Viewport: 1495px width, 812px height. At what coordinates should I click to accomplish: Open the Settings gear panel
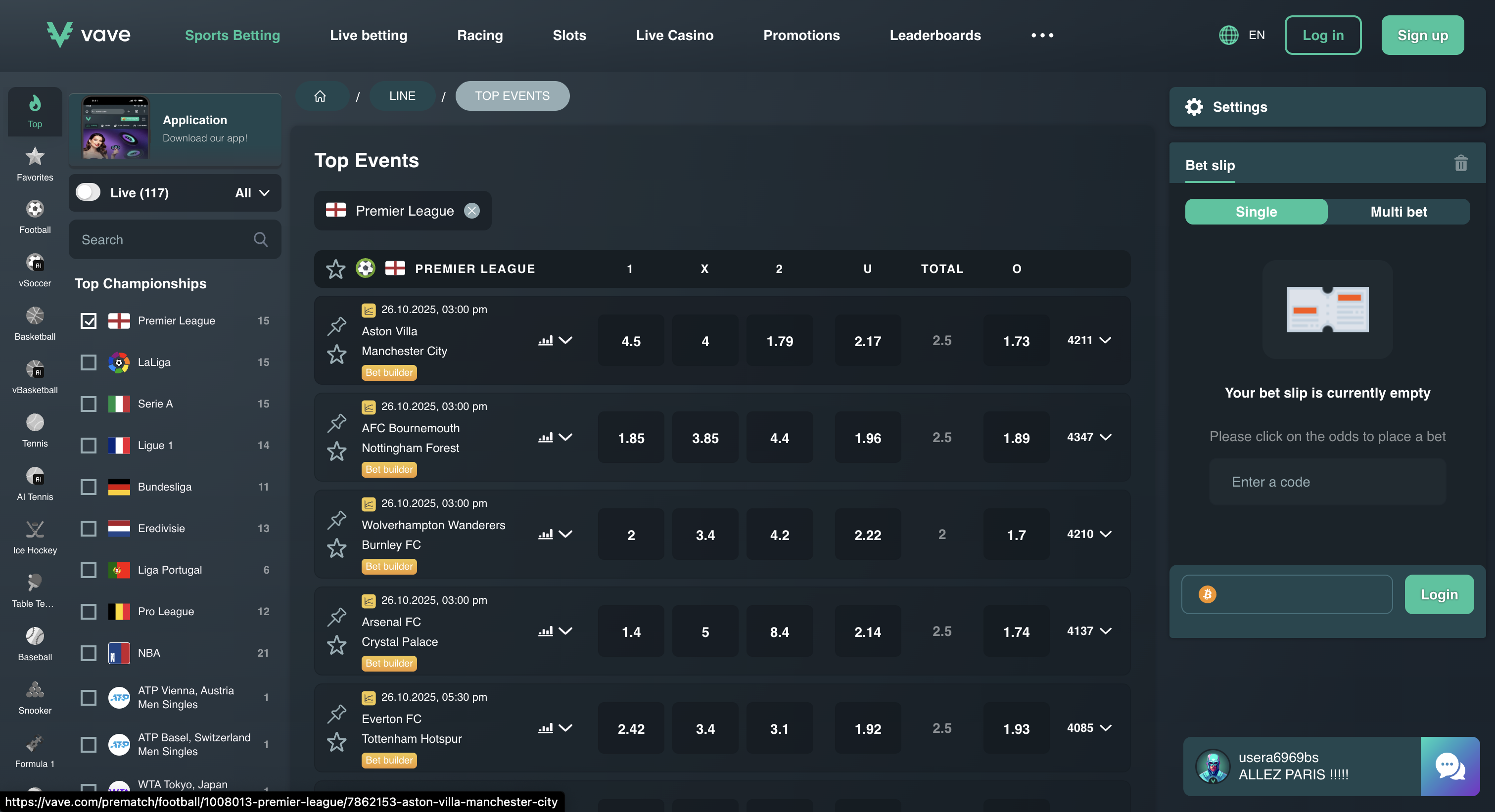(x=1194, y=107)
